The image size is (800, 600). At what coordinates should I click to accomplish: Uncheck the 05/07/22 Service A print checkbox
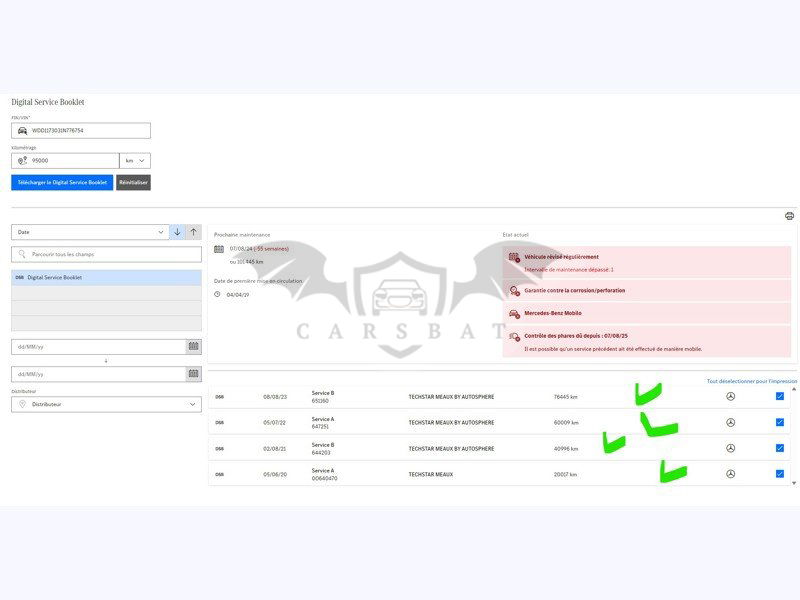[779, 422]
